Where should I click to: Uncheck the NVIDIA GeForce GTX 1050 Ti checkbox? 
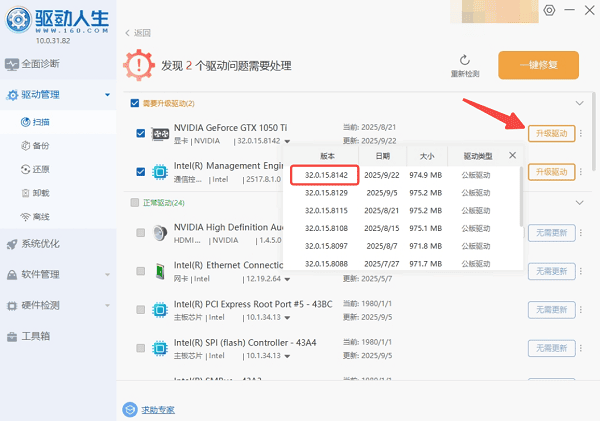(x=141, y=133)
